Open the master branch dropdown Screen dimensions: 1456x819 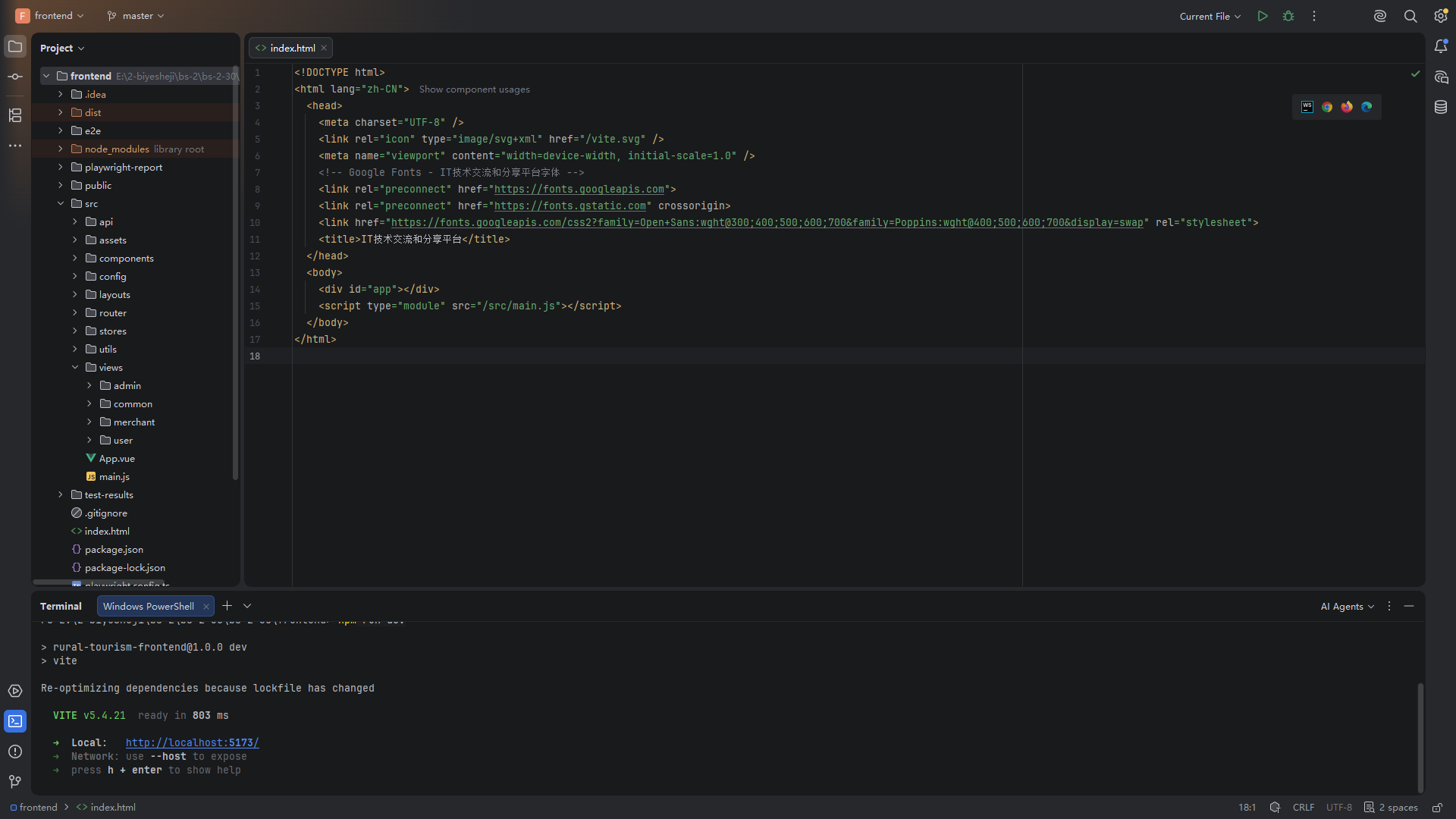136,16
